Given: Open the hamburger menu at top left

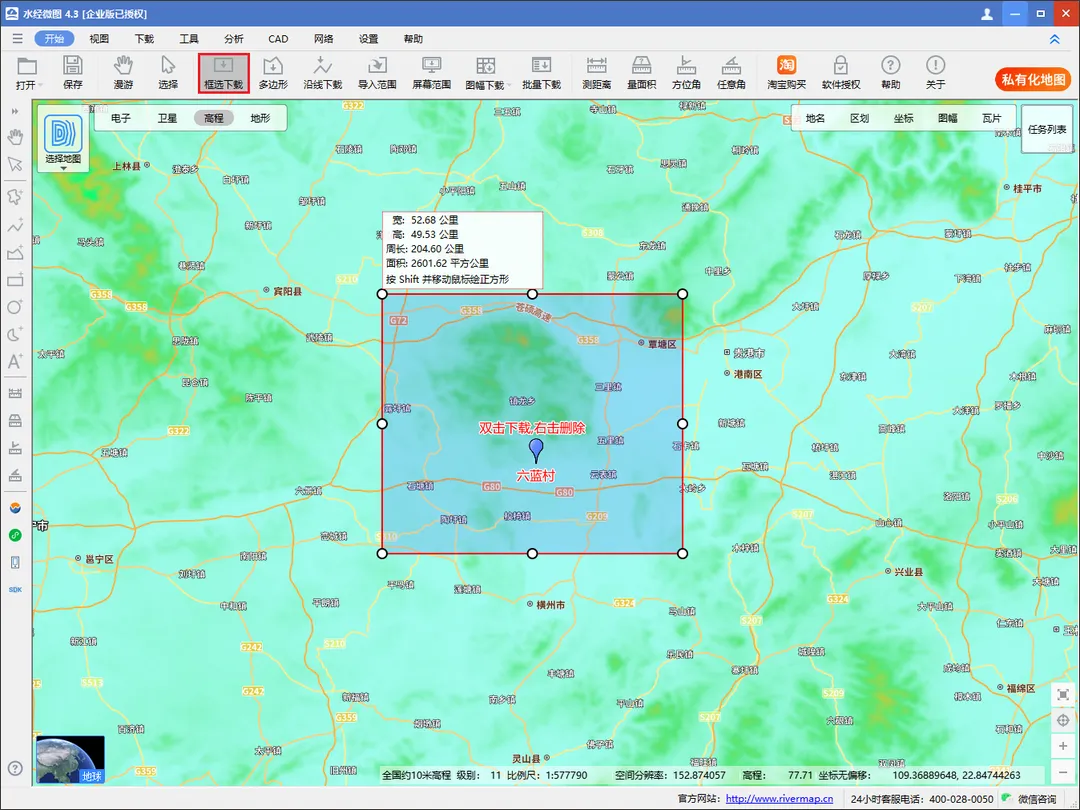Looking at the screenshot, I should (17, 39).
